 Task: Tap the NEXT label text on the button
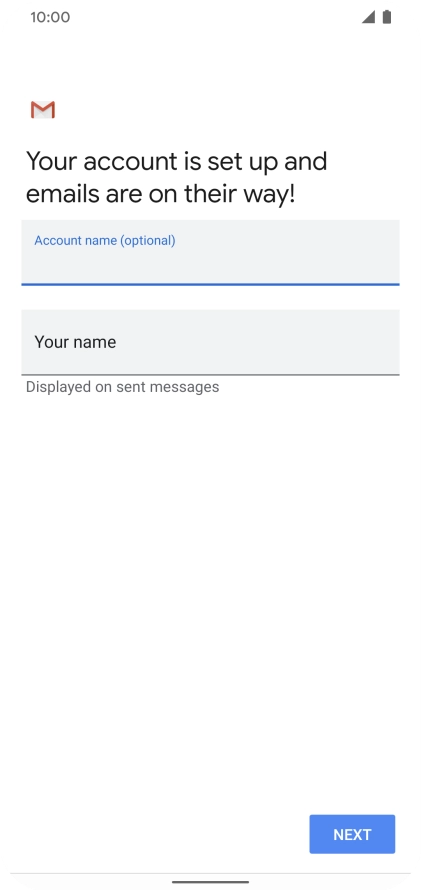pos(352,834)
